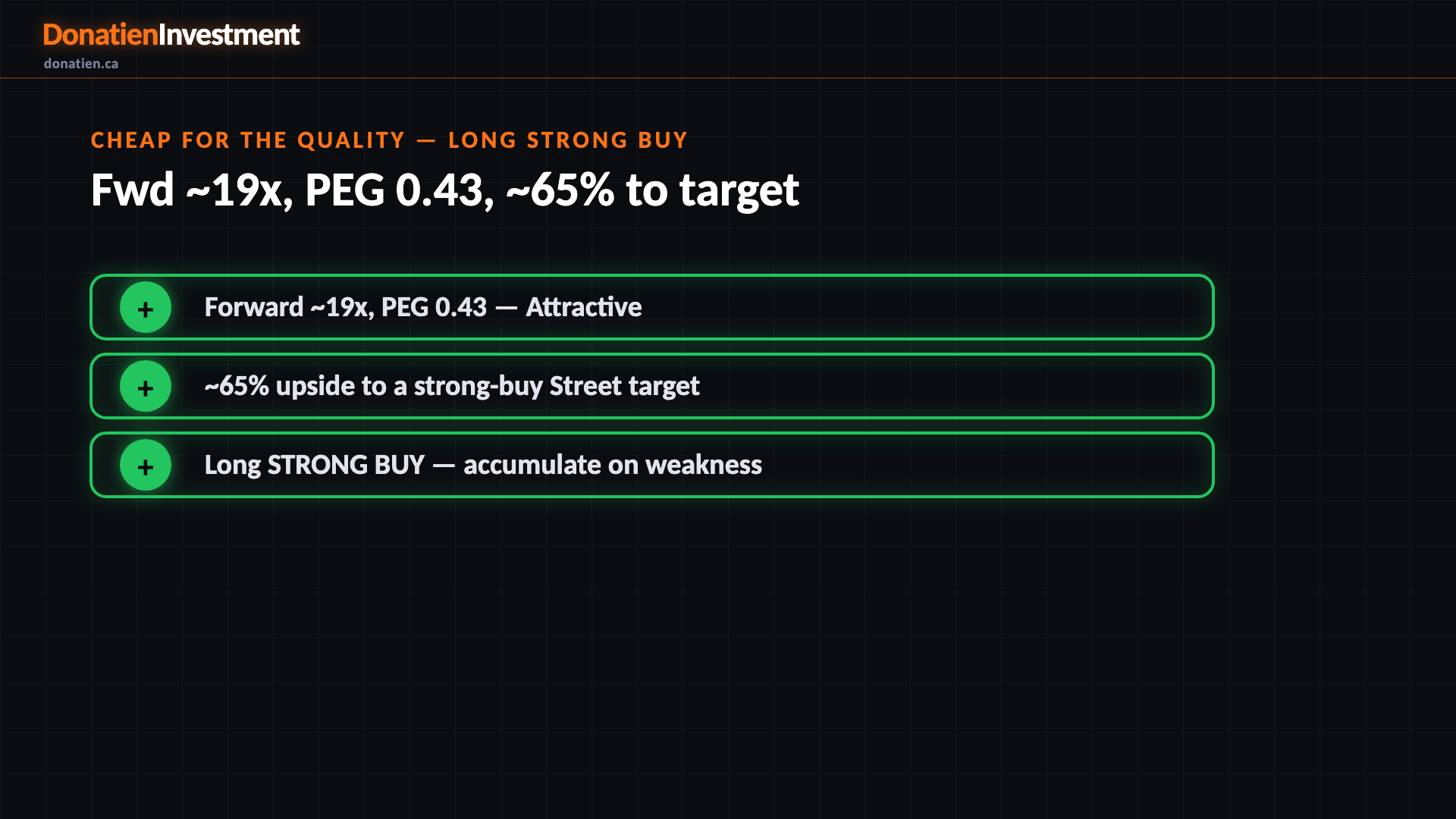1456x819 pixels.
Task: Click accumulate on weakness text
Action: [x=613, y=465]
